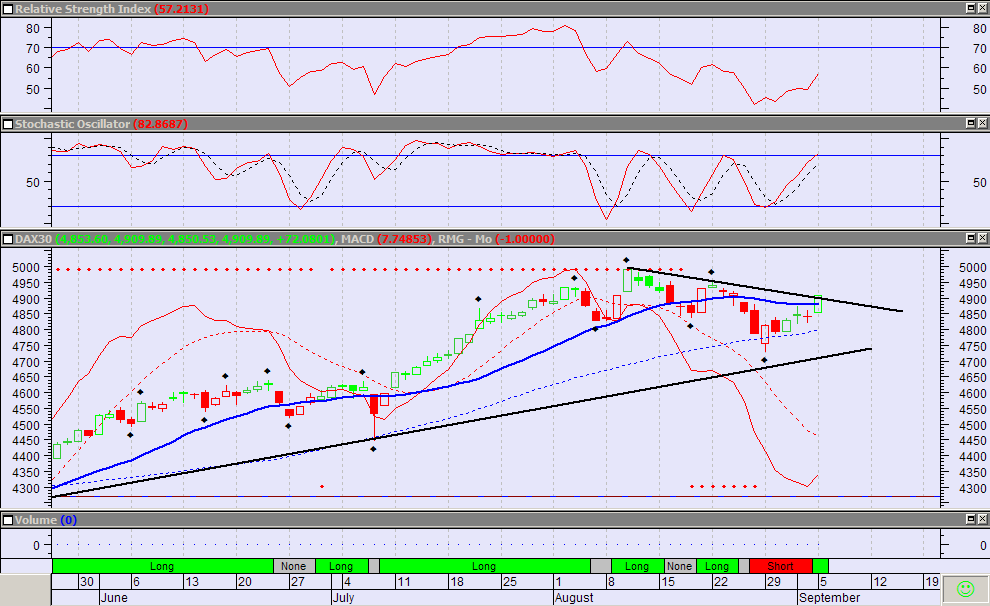
Task: Toggle the Relative Strength Index checkbox
Action: (8, 8)
